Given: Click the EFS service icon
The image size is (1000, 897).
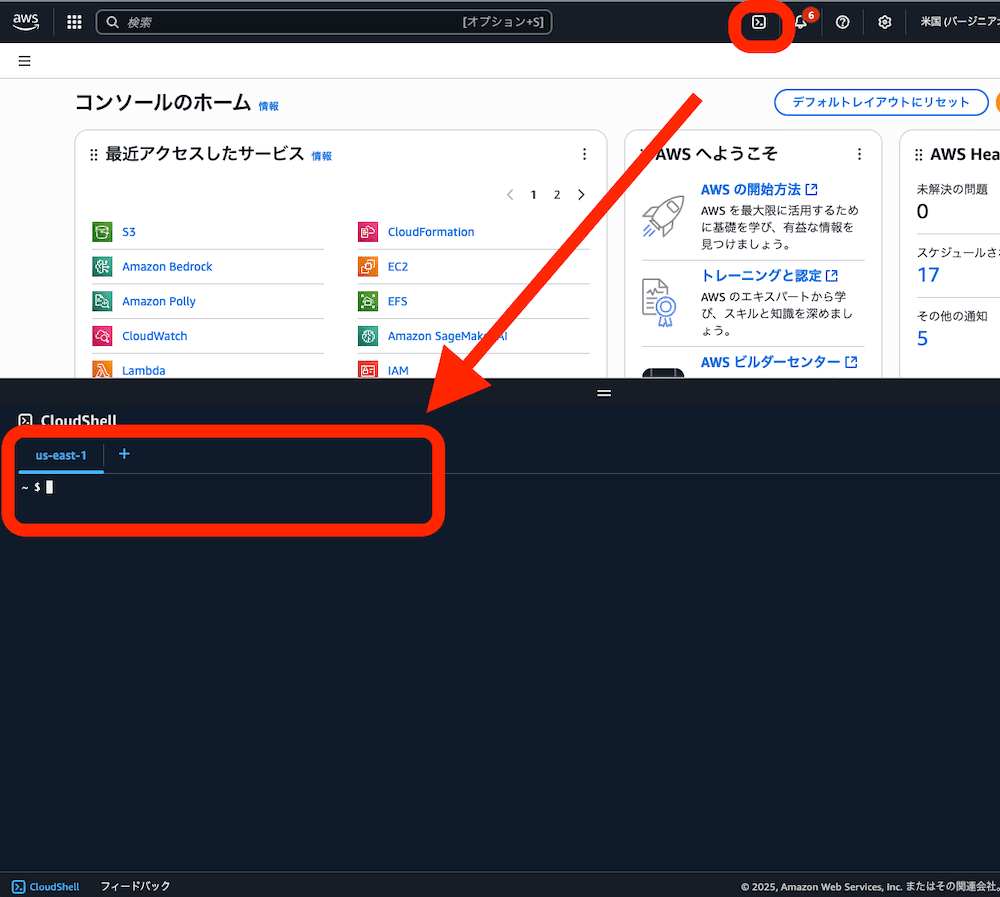Looking at the screenshot, I should 368,300.
